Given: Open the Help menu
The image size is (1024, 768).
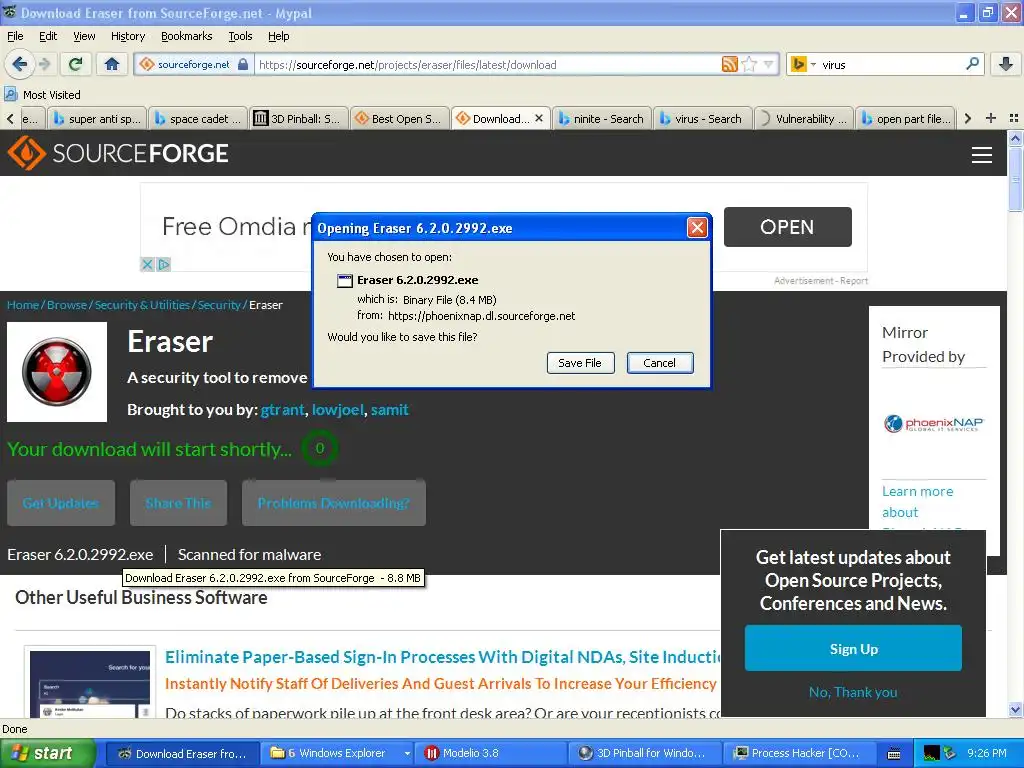Looking at the screenshot, I should pyautogui.click(x=279, y=36).
